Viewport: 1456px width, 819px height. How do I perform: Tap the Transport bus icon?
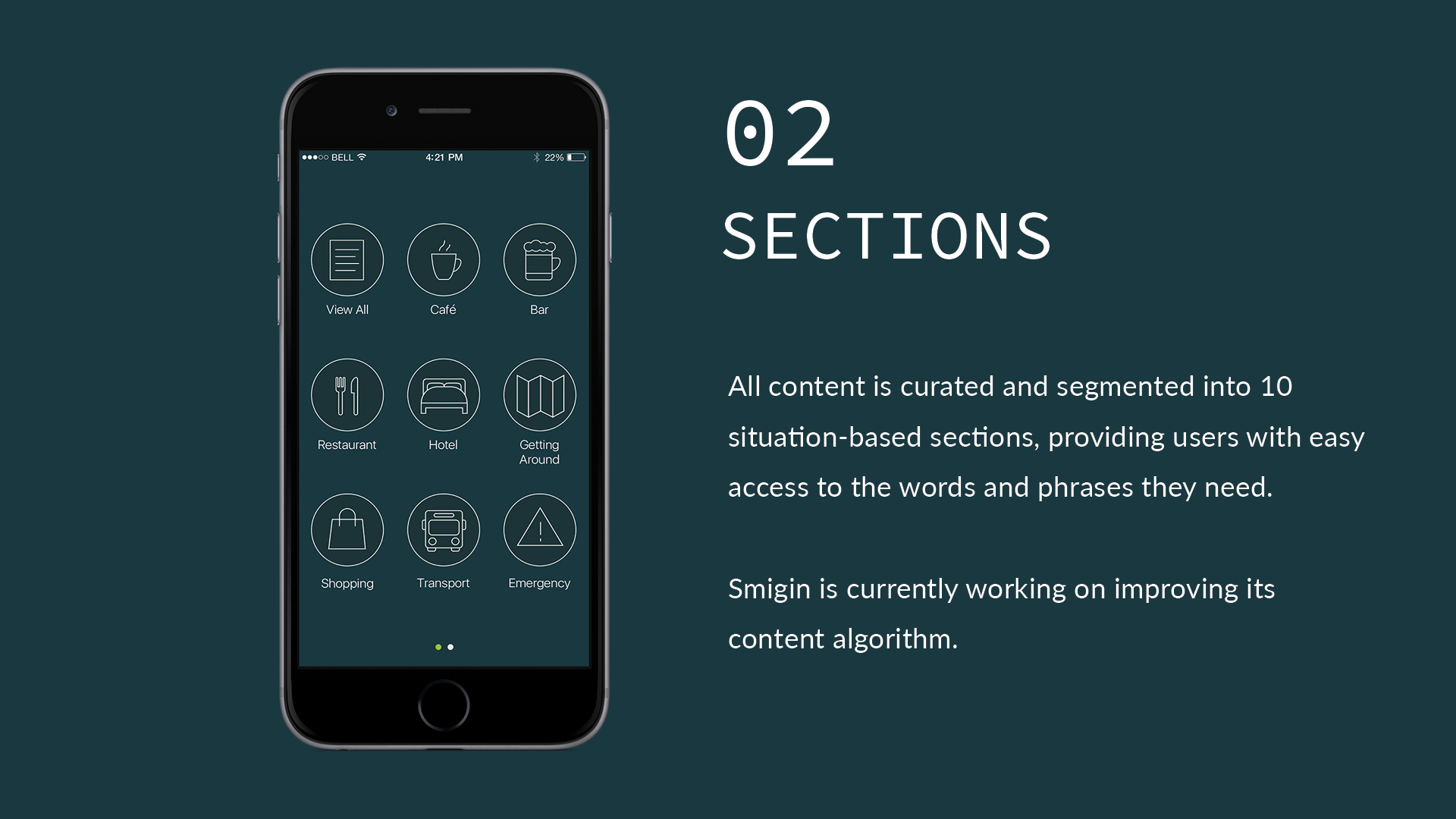pos(443,529)
